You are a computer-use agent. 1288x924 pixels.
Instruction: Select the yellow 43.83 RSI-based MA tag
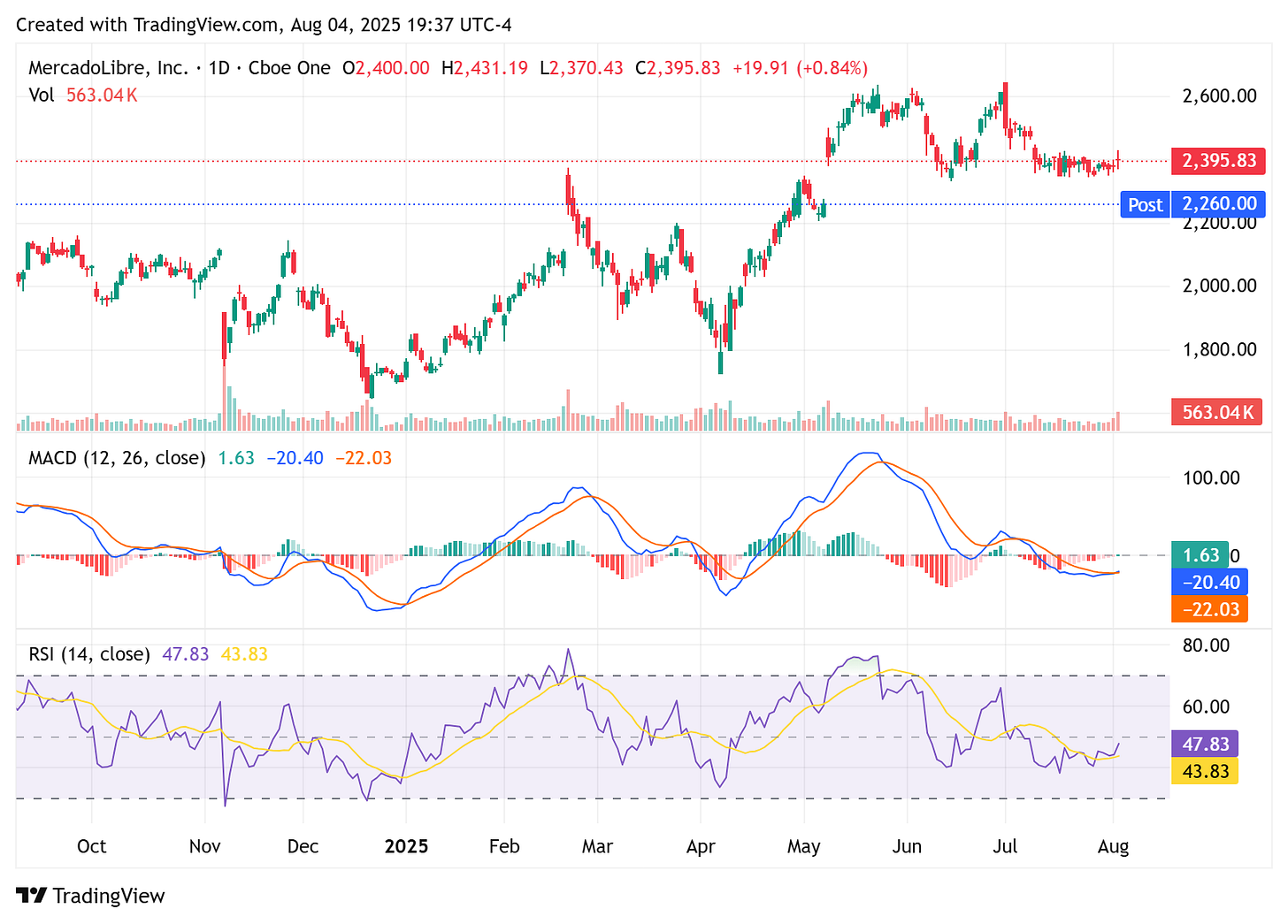point(1205,771)
